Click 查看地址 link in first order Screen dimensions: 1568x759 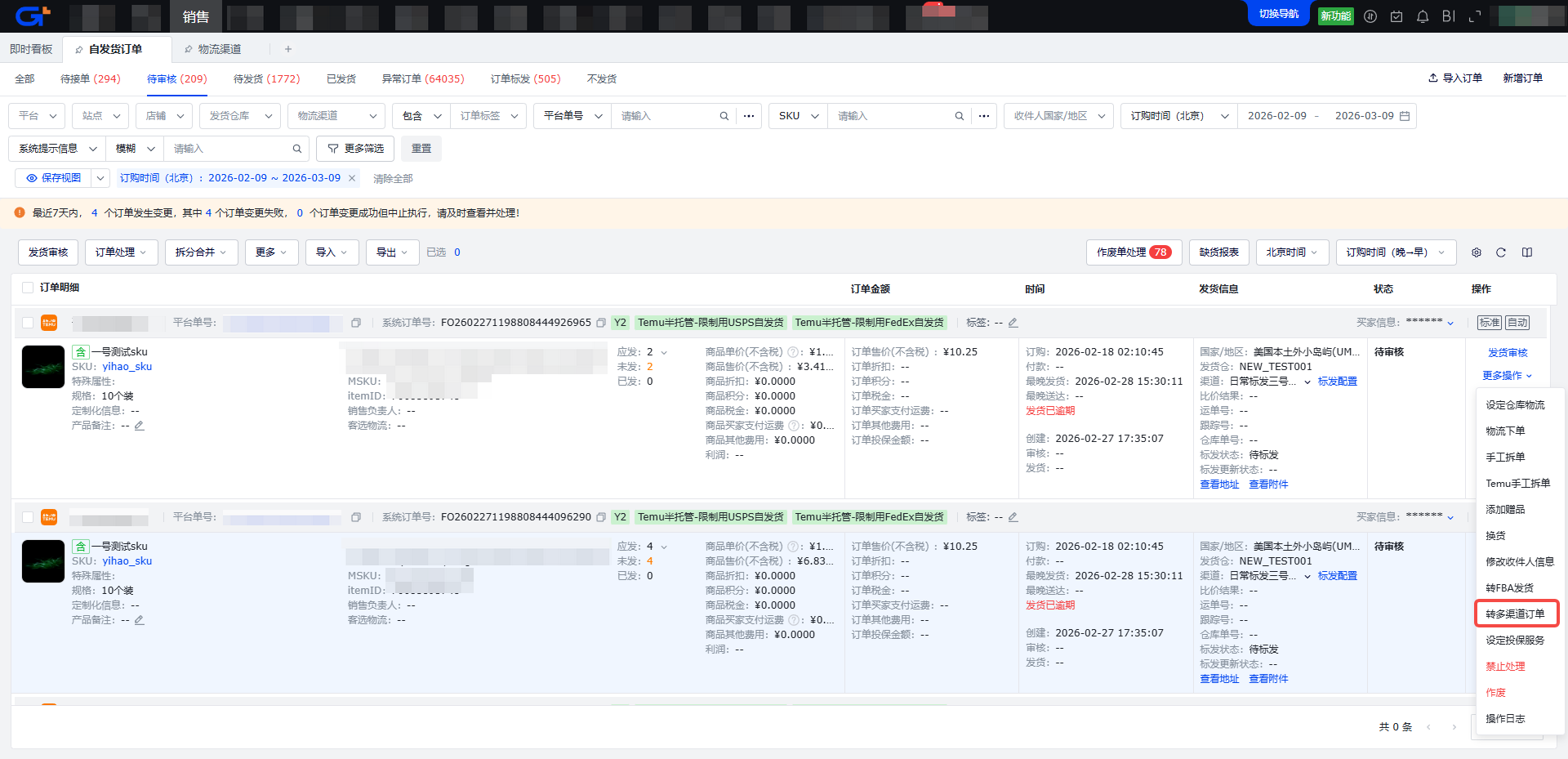pyautogui.click(x=1219, y=484)
